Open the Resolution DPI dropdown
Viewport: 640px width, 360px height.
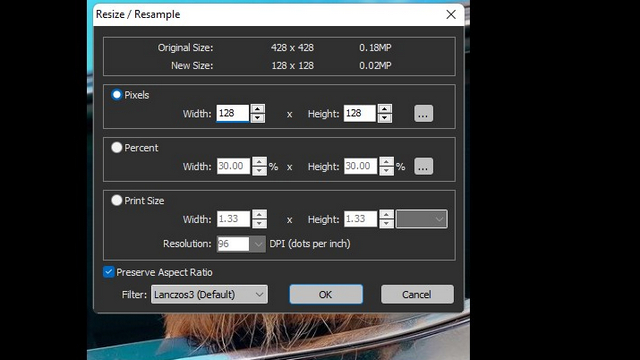click(258, 244)
